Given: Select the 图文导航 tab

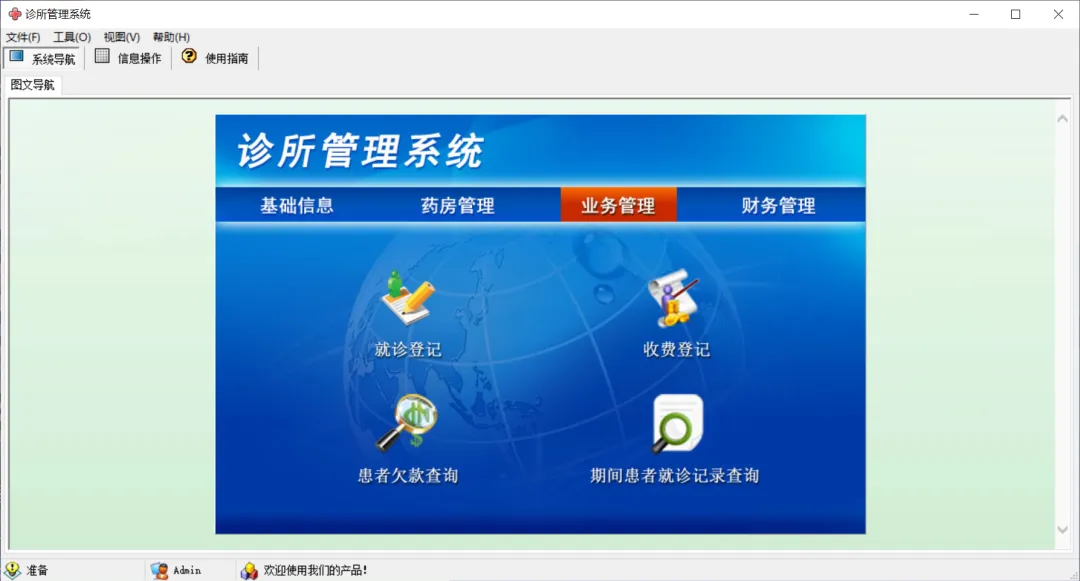Looking at the screenshot, I should 32,85.
